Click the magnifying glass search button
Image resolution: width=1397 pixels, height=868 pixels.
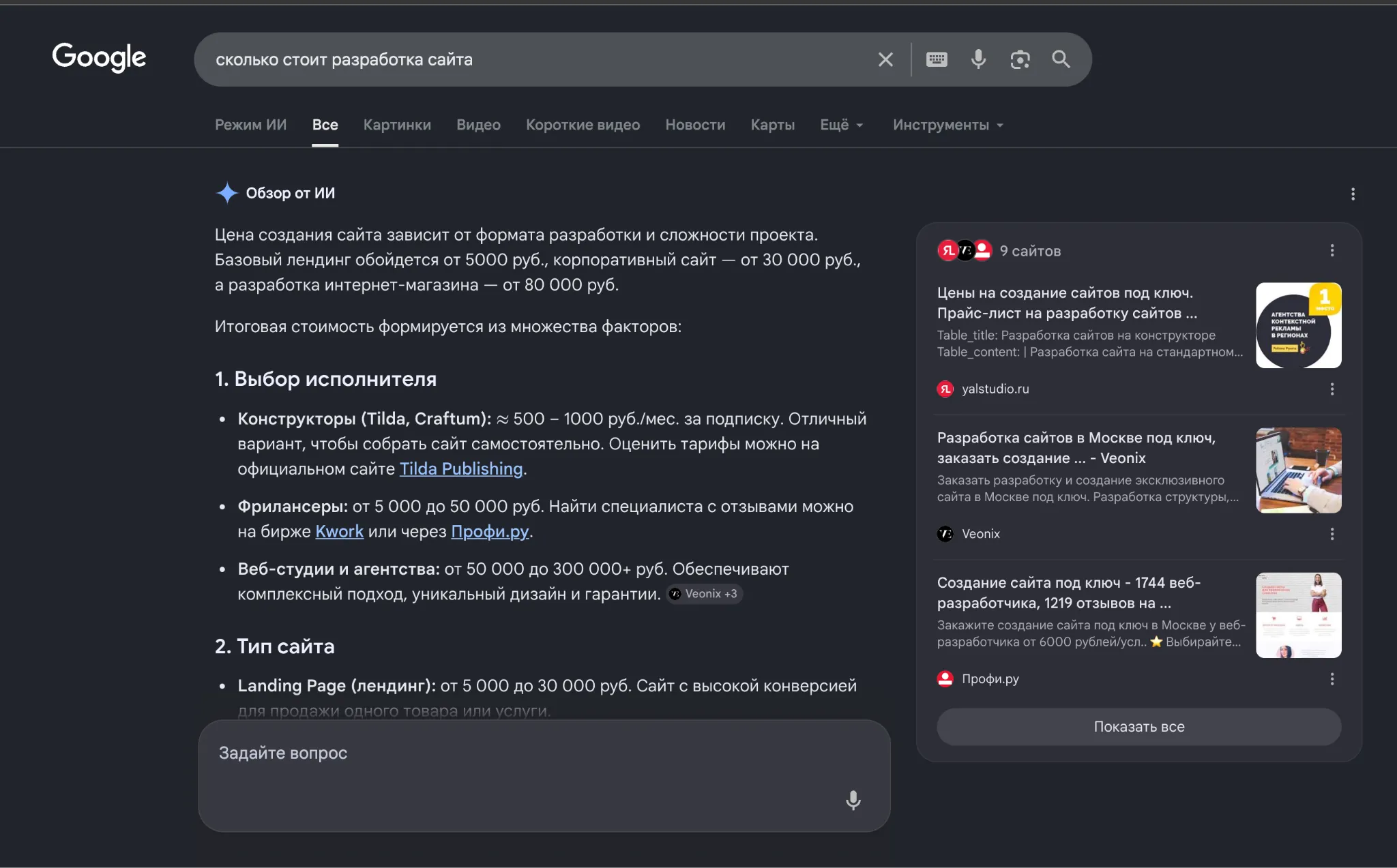[1061, 59]
